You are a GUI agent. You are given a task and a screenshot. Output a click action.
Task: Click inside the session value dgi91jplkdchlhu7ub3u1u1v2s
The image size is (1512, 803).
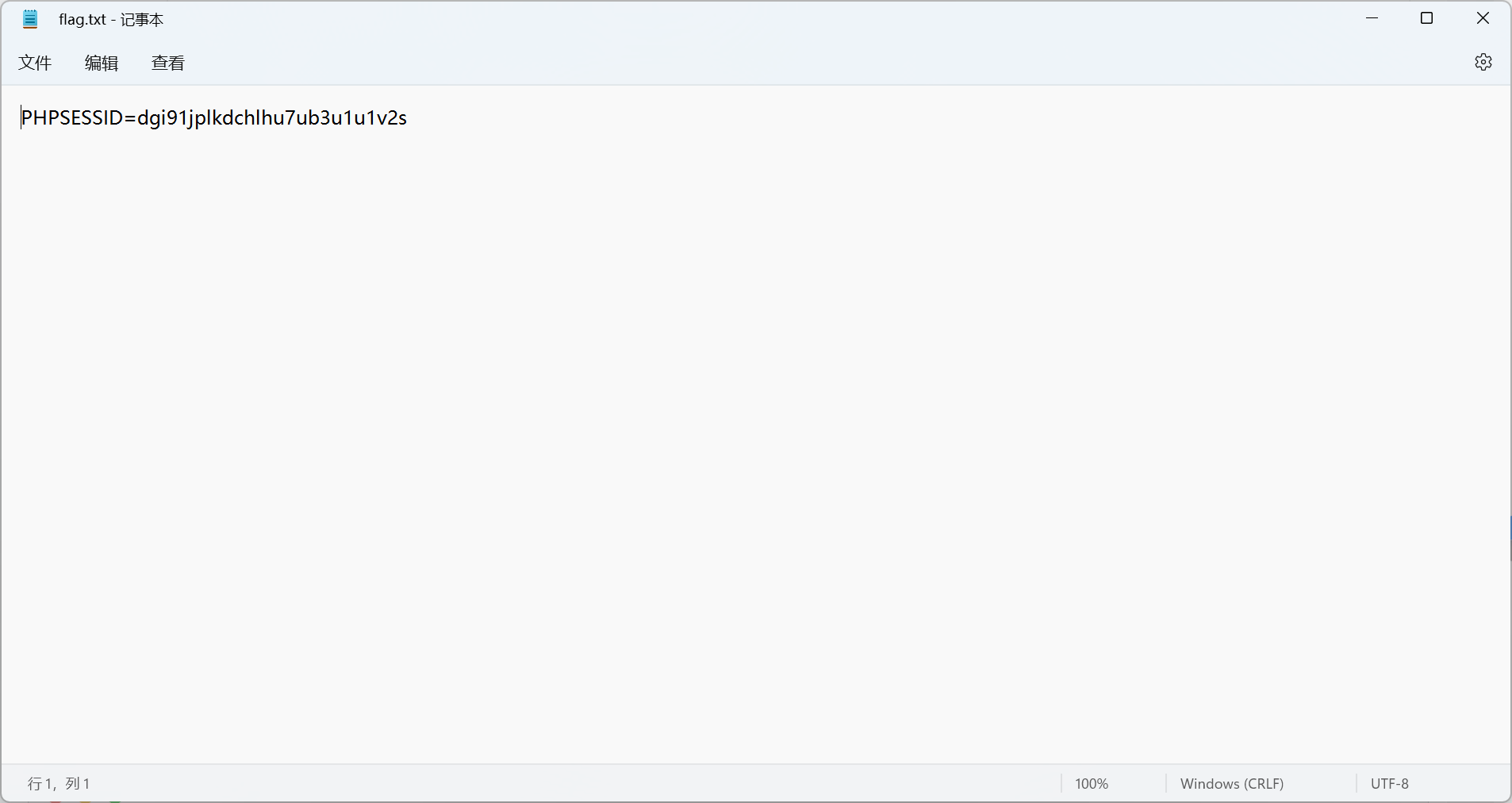pos(271,118)
